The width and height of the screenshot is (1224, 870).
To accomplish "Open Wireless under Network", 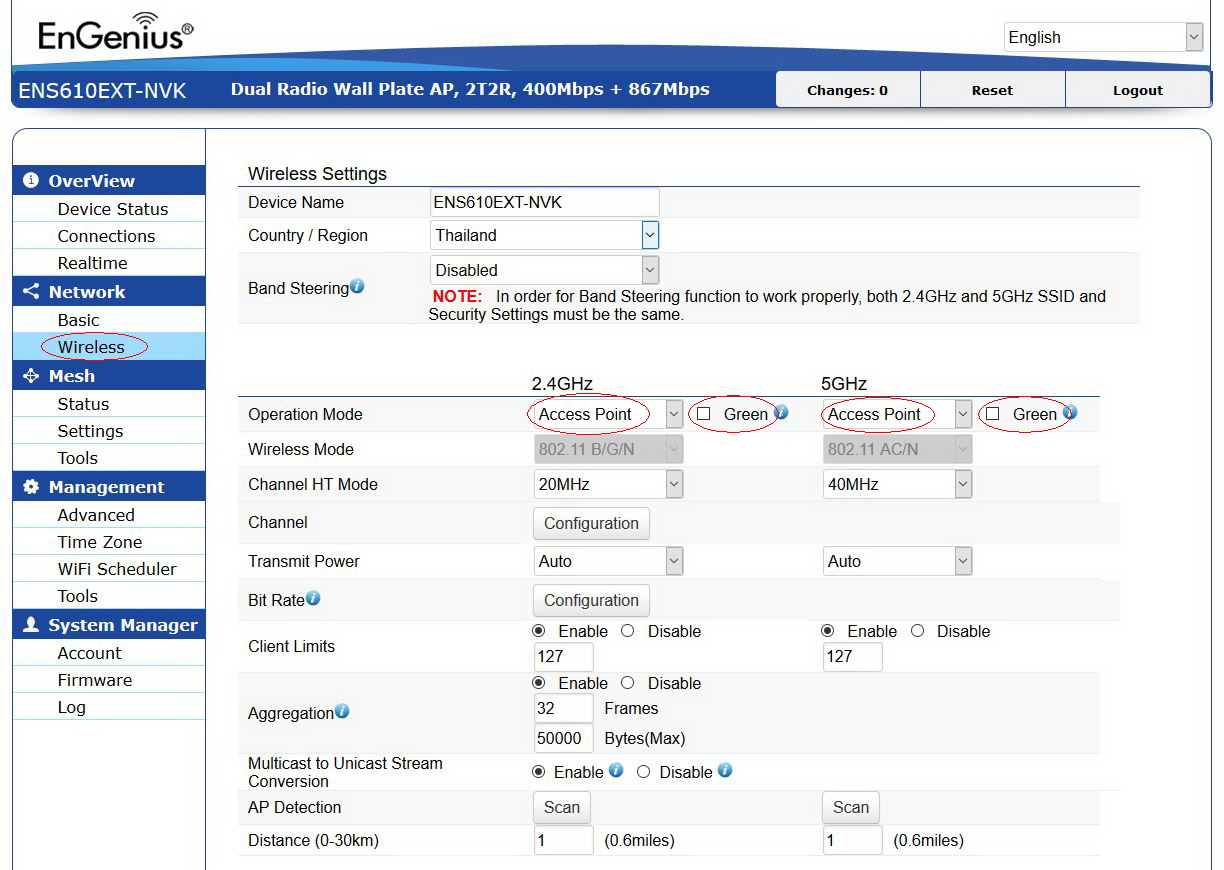I will [91, 347].
